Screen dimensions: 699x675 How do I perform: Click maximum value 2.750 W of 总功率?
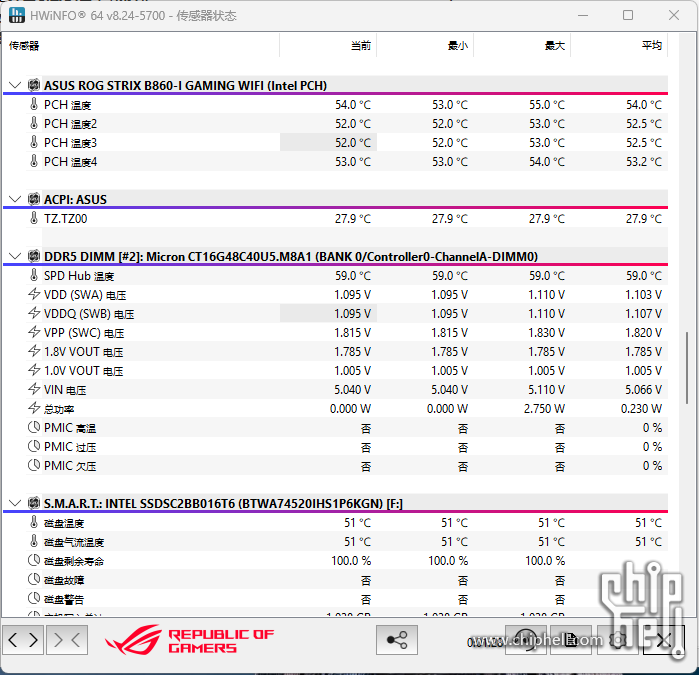point(544,408)
